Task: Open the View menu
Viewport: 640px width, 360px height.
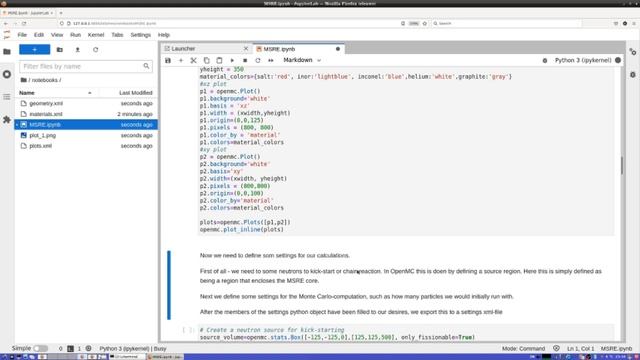Action: (x=57, y=35)
